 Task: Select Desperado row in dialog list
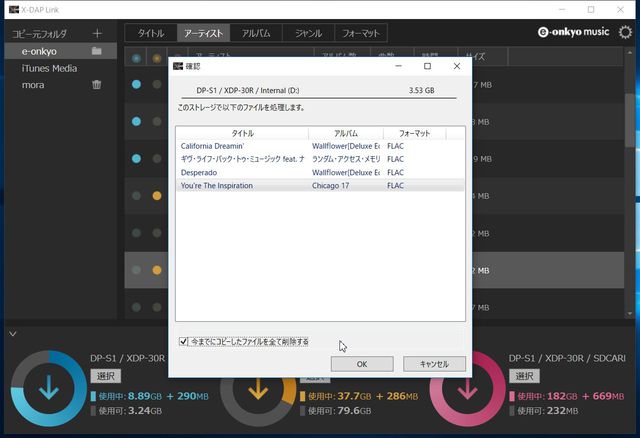click(320, 172)
